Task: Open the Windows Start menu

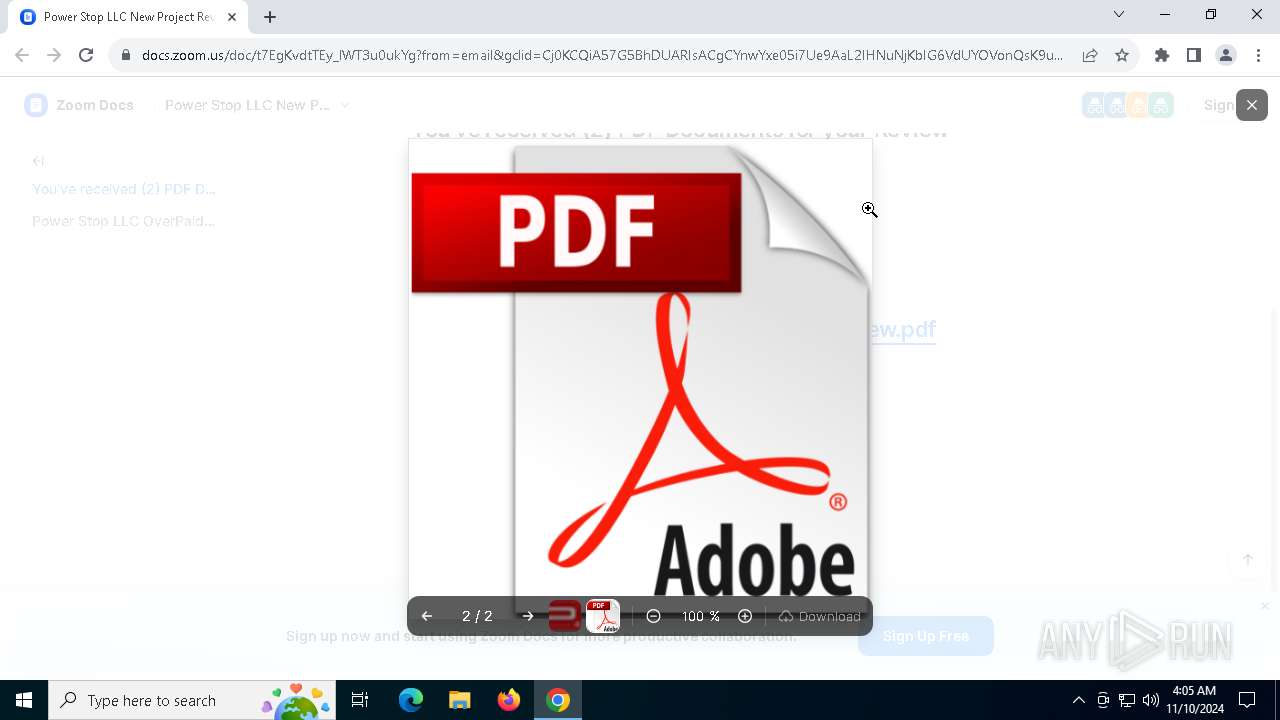Action: coord(24,700)
